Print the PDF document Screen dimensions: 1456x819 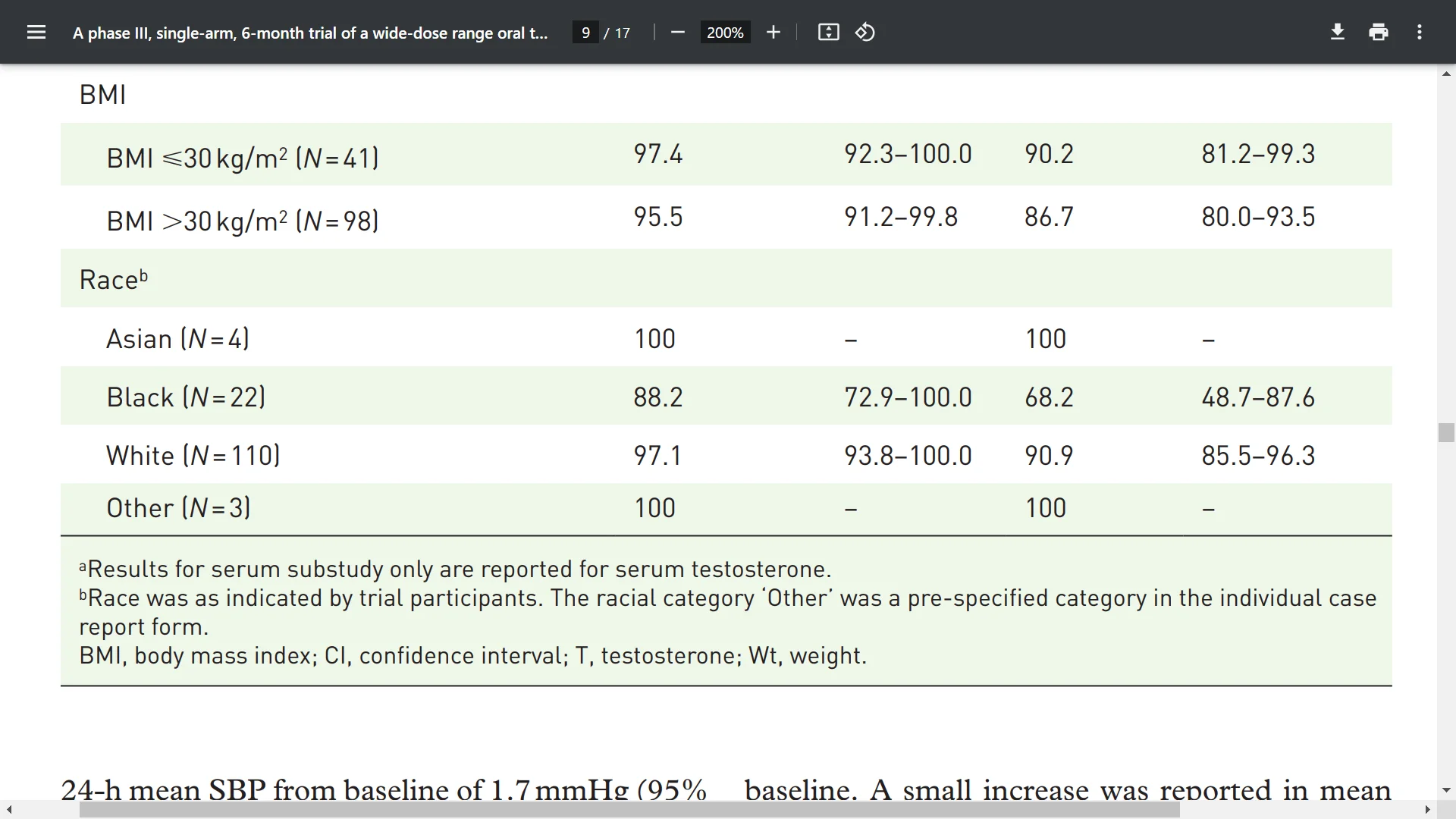(x=1379, y=32)
